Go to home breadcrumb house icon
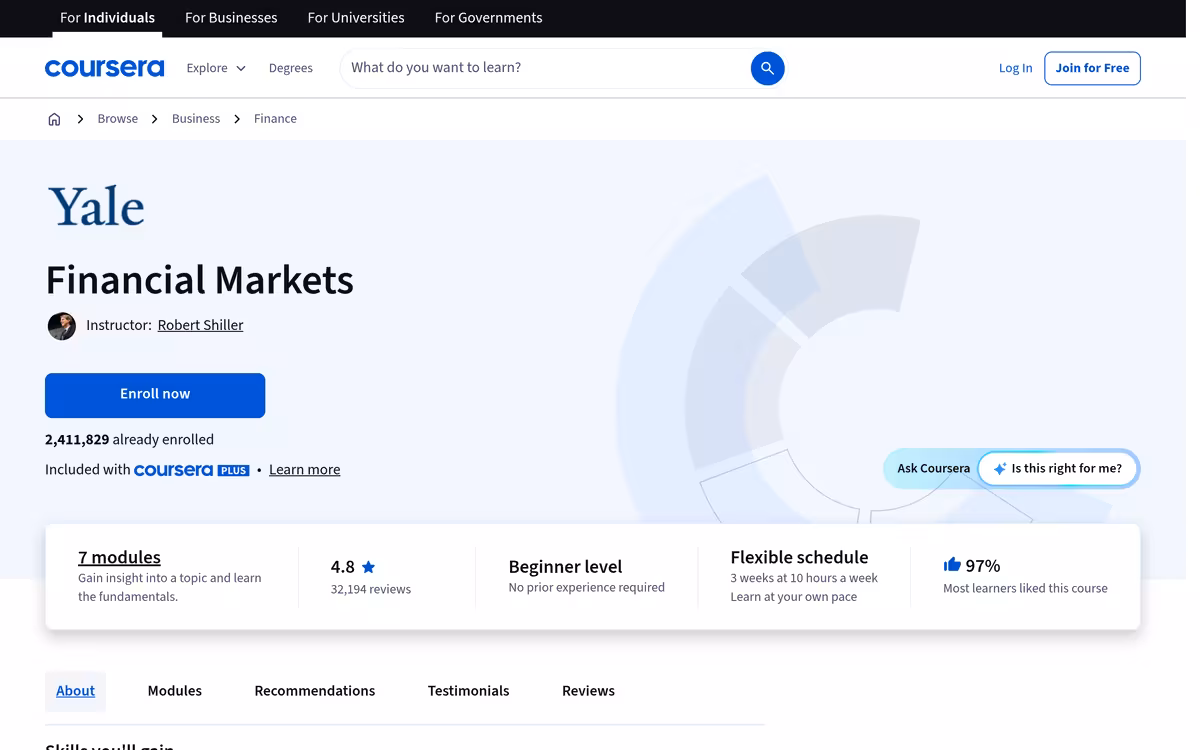Screen dimensions: 1200x750 pyautogui.click(x=54, y=119)
